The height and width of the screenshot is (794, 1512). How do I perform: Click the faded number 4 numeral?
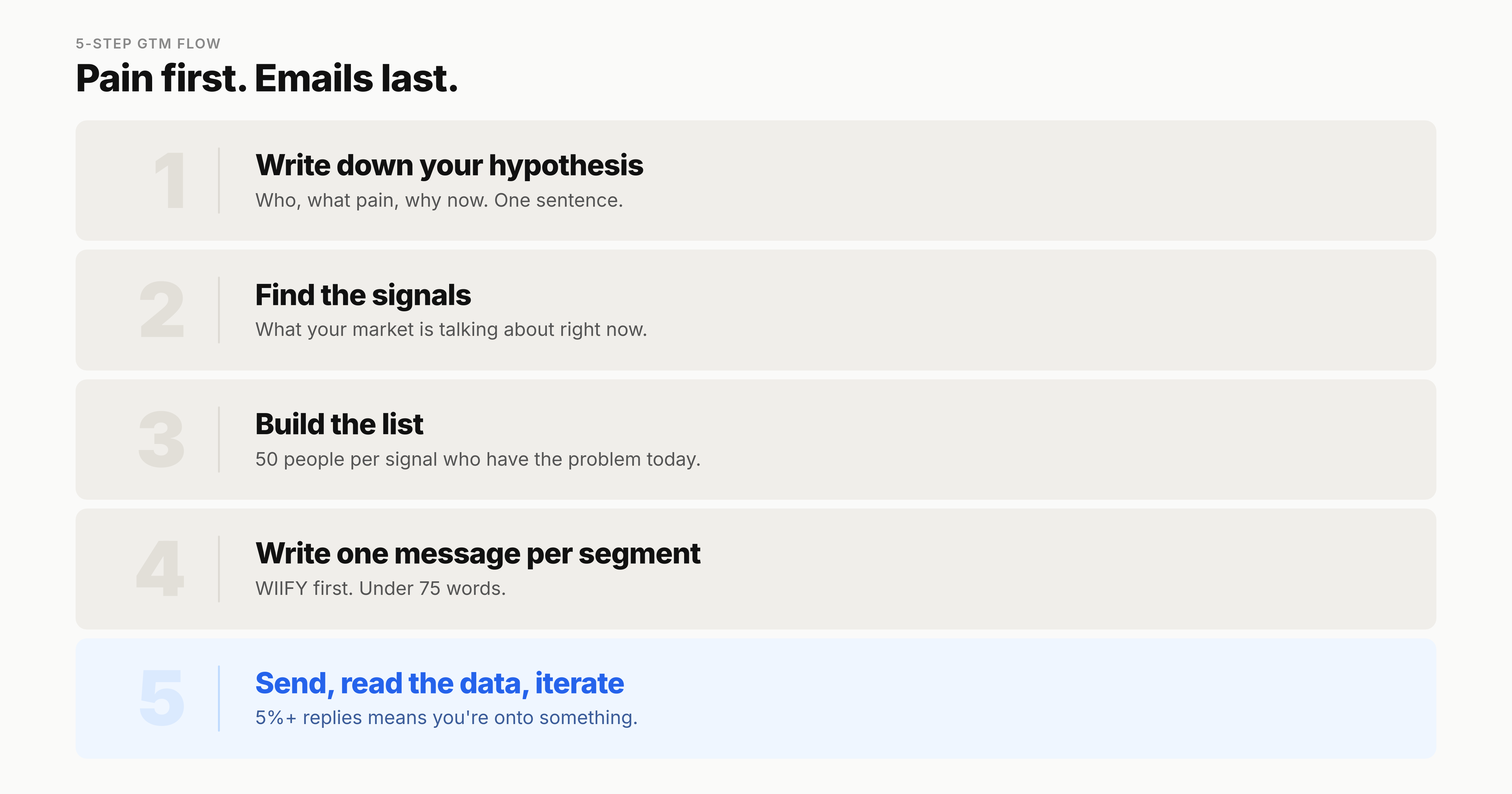point(160,568)
